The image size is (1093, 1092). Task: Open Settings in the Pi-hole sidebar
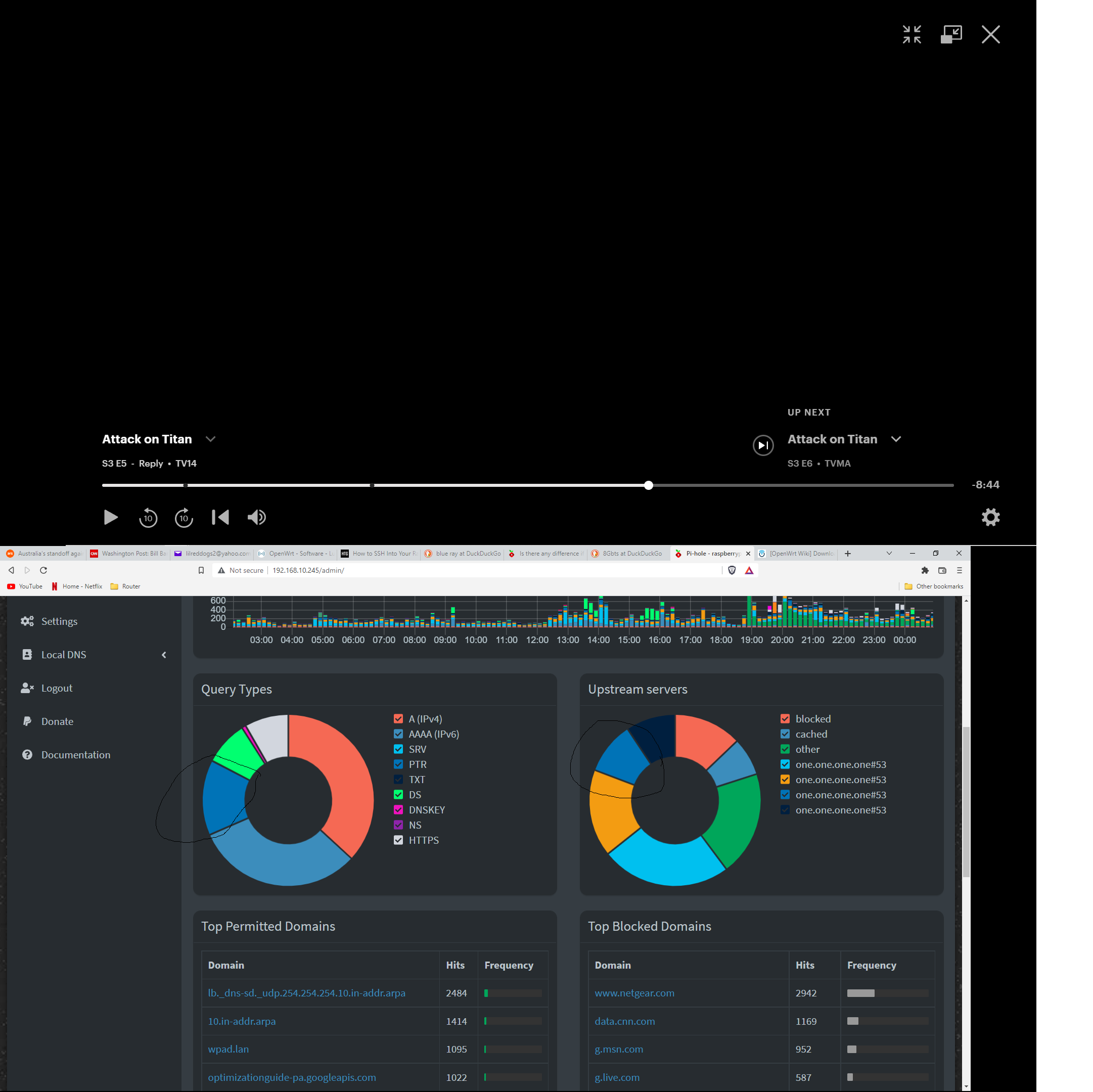point(59,621)
